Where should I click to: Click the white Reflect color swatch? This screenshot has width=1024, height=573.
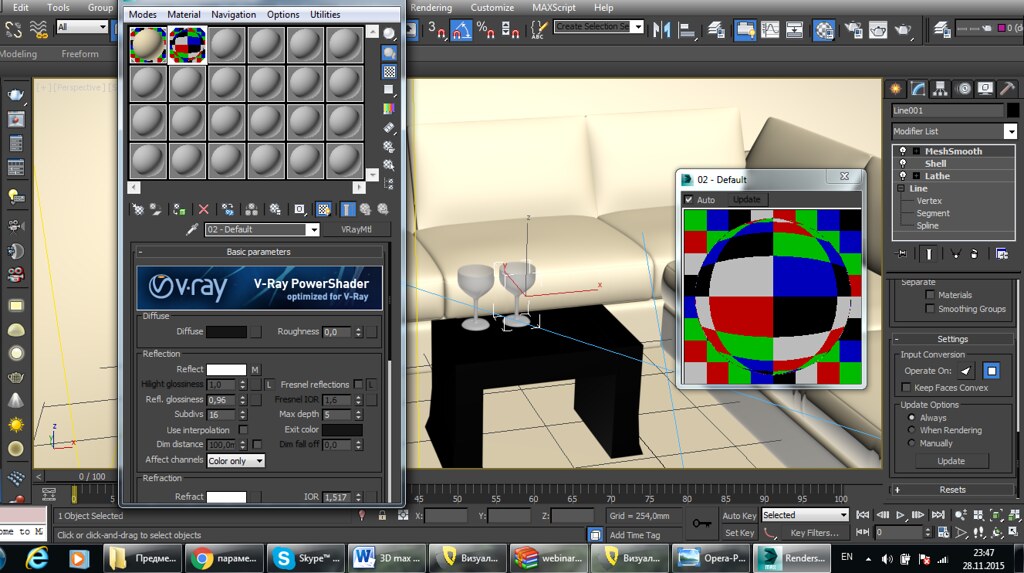tap(226, 370)
